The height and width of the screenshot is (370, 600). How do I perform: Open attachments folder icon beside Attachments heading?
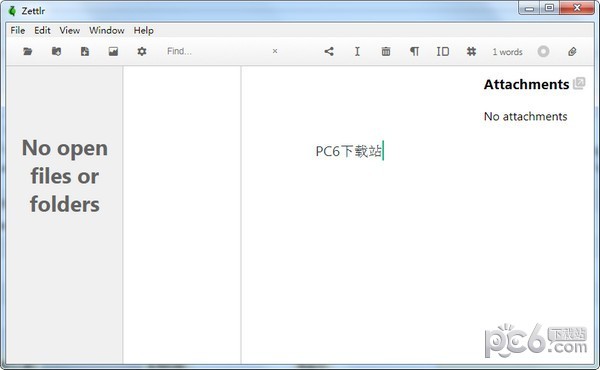tap(579, 83)
